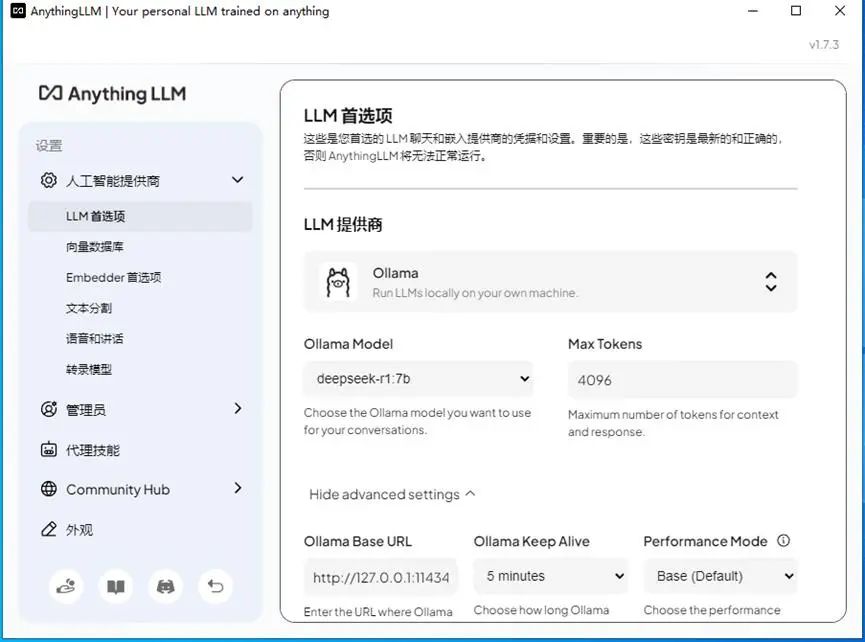Click the Ollama llama logo icon
The image size is (865, 642).
pyautogui.click(x=338, y=282)
